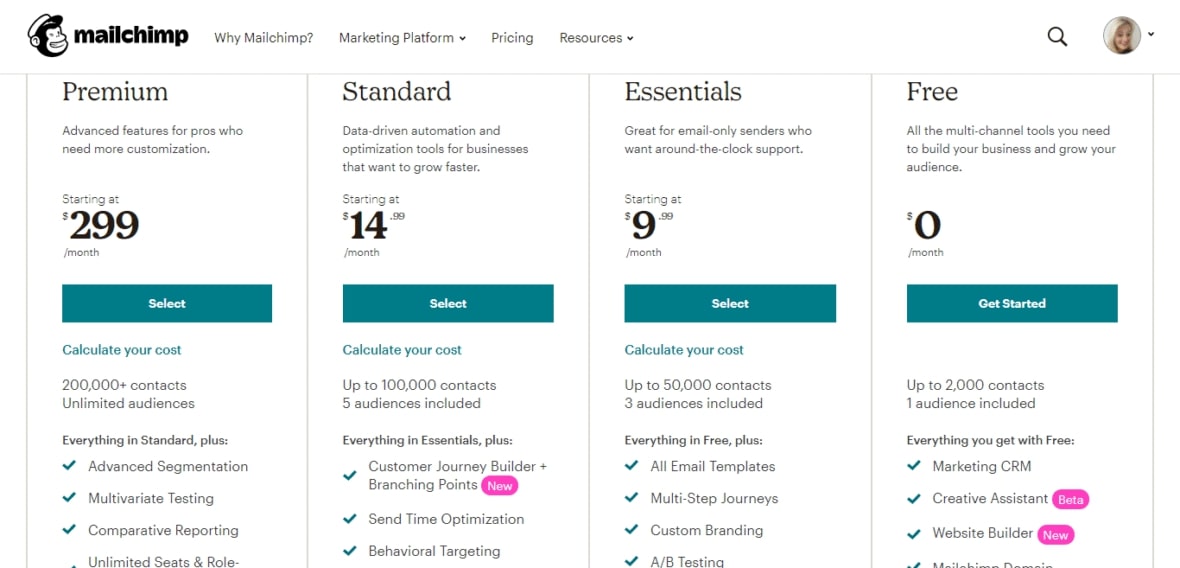This screenshot has width=1180, height=568.
Task: Open the Why Mailchimp? menu item
Action: (x=263, y=38)
